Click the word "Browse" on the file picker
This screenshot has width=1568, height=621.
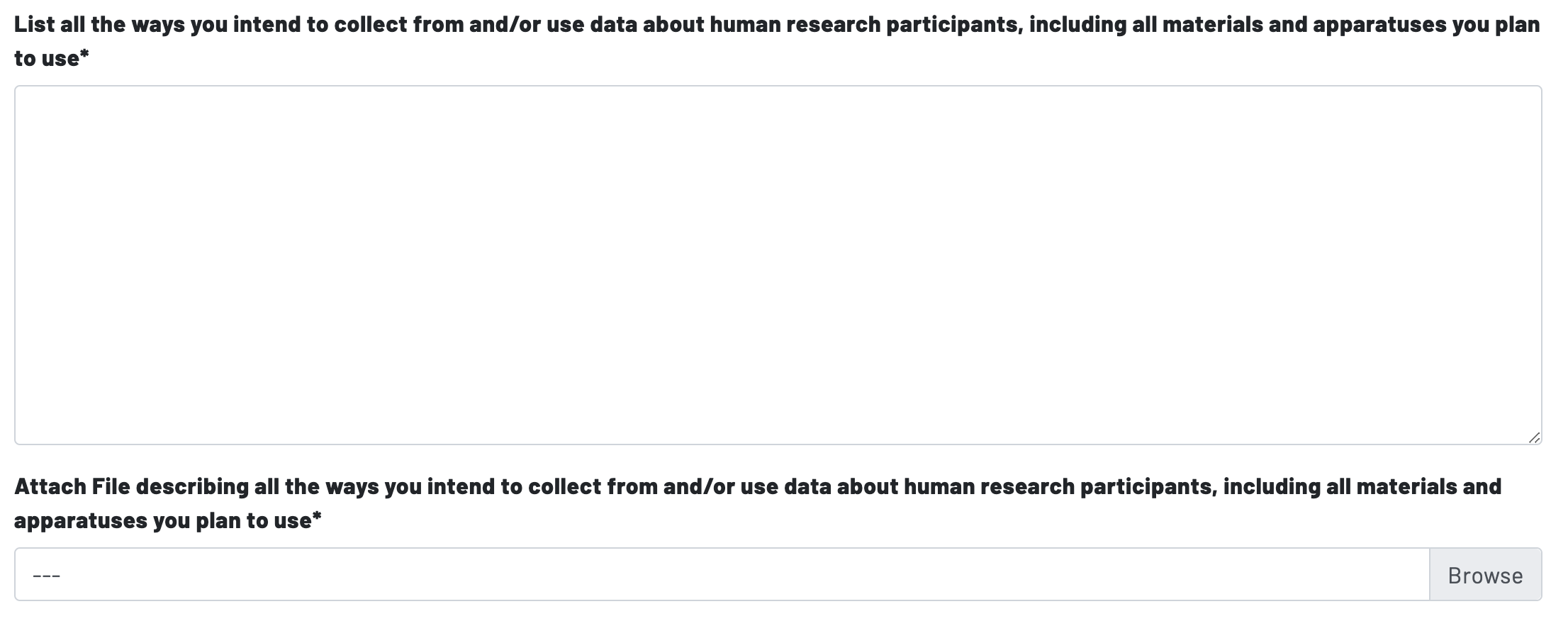pyautogui.click(x=1485, y=575)
